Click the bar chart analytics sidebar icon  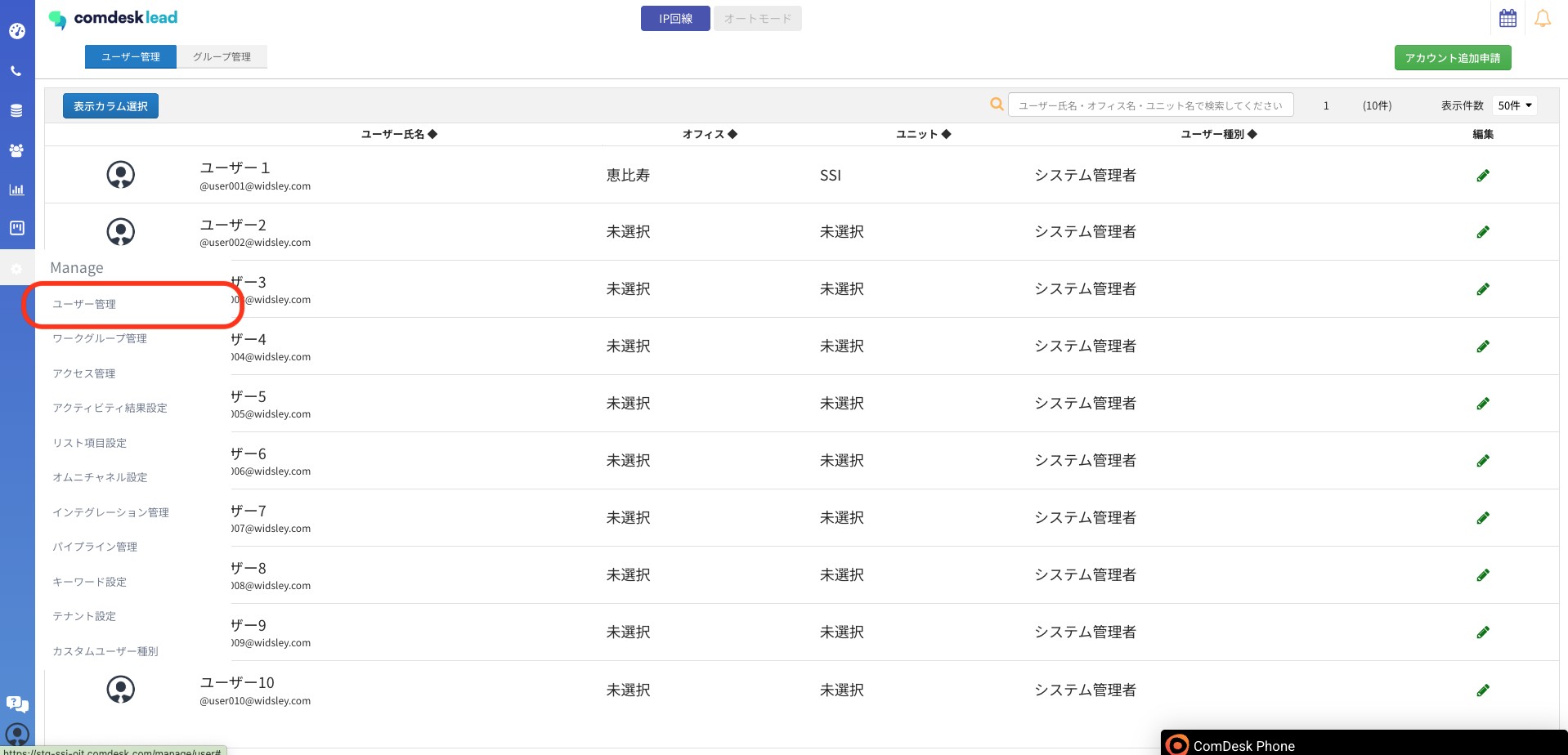click(x=16, y=190)
